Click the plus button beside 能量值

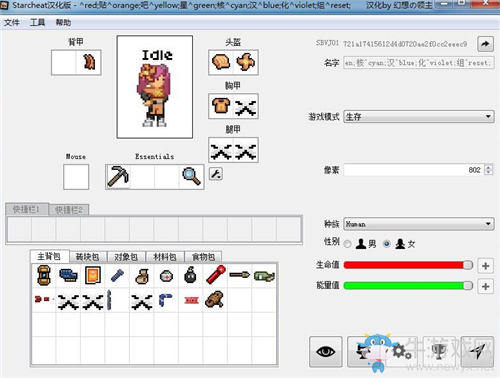[x=485, y=286]
